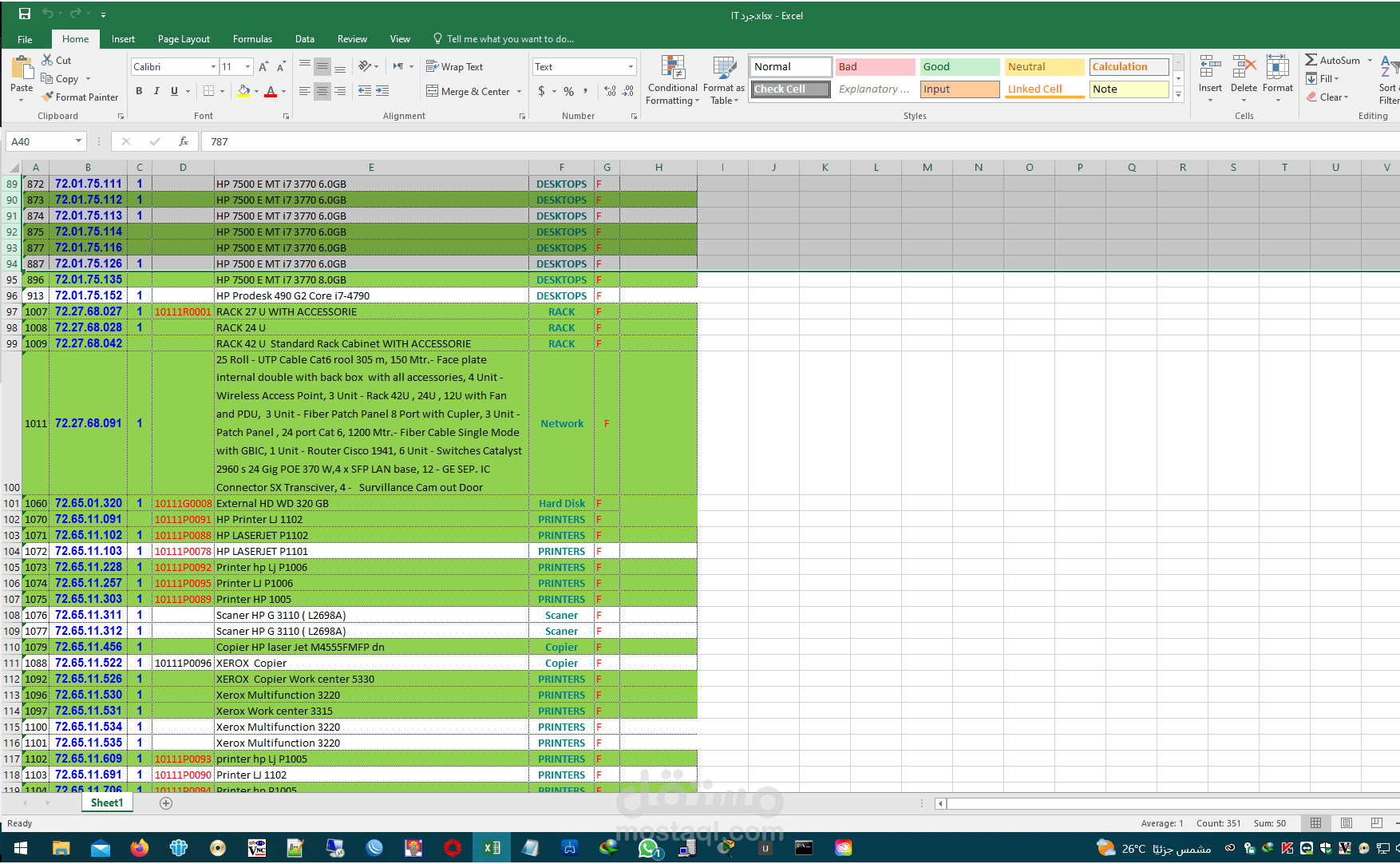
Task: Click the Select All corner of the grid
Action: [11, 167]
